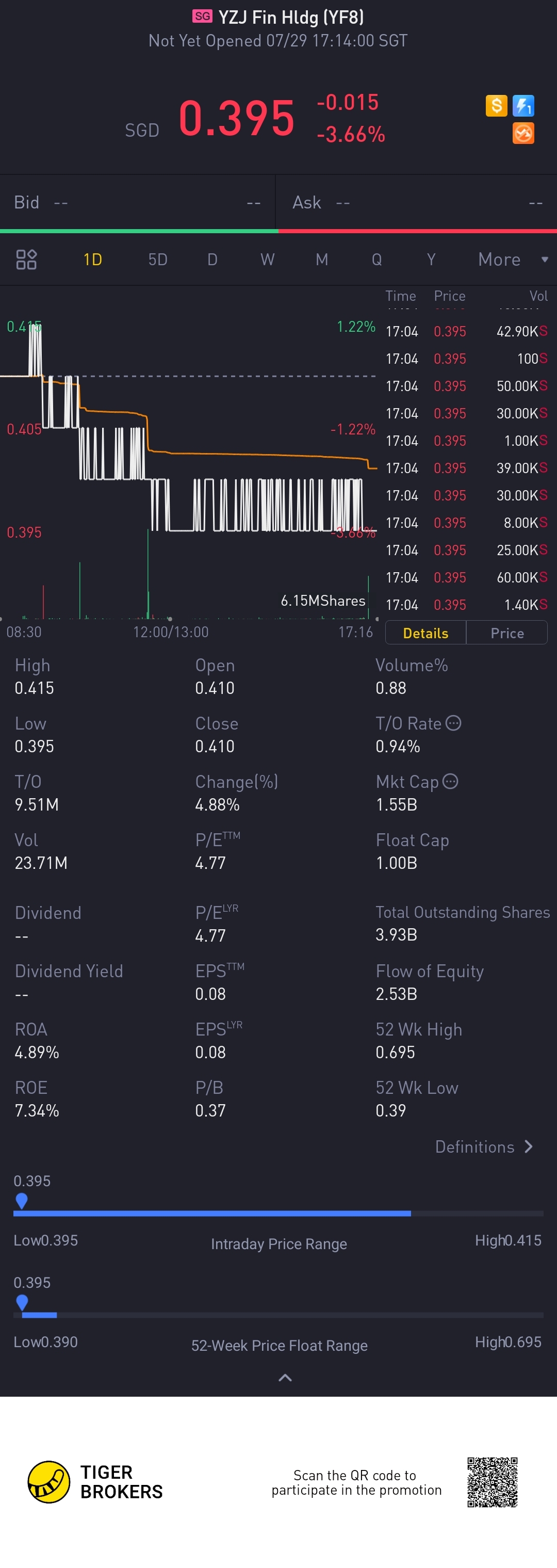Switch trade list to Details view
557x1568 pixels.
[425, 633]
